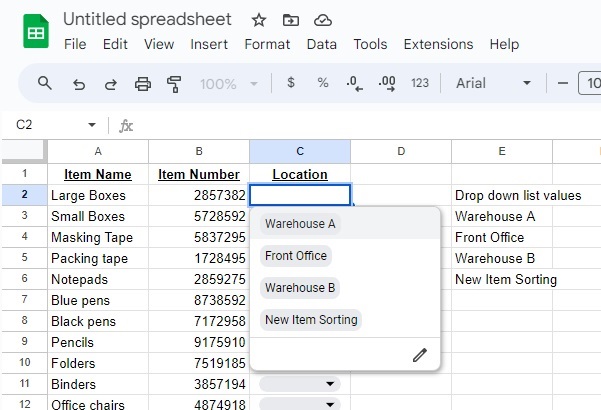
Task: Star the Untitled spreadsheet
Action: click(x=259, y=20)
